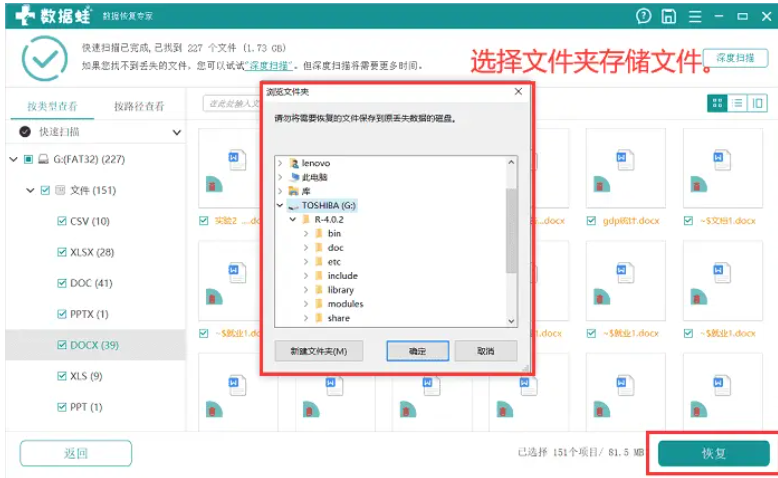Switch to grid thumbnail view

click(717, 103)
